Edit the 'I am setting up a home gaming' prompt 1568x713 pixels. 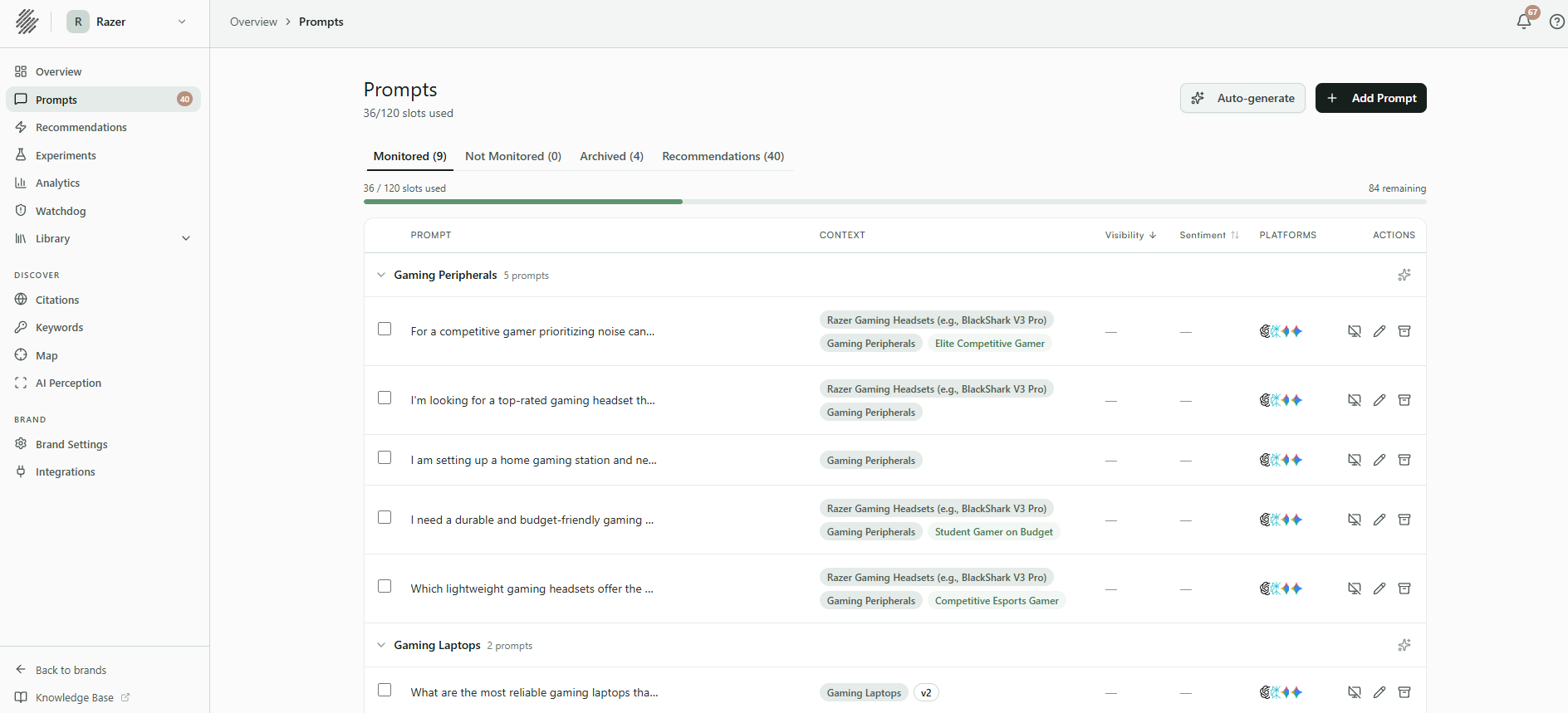[1379, 460]
